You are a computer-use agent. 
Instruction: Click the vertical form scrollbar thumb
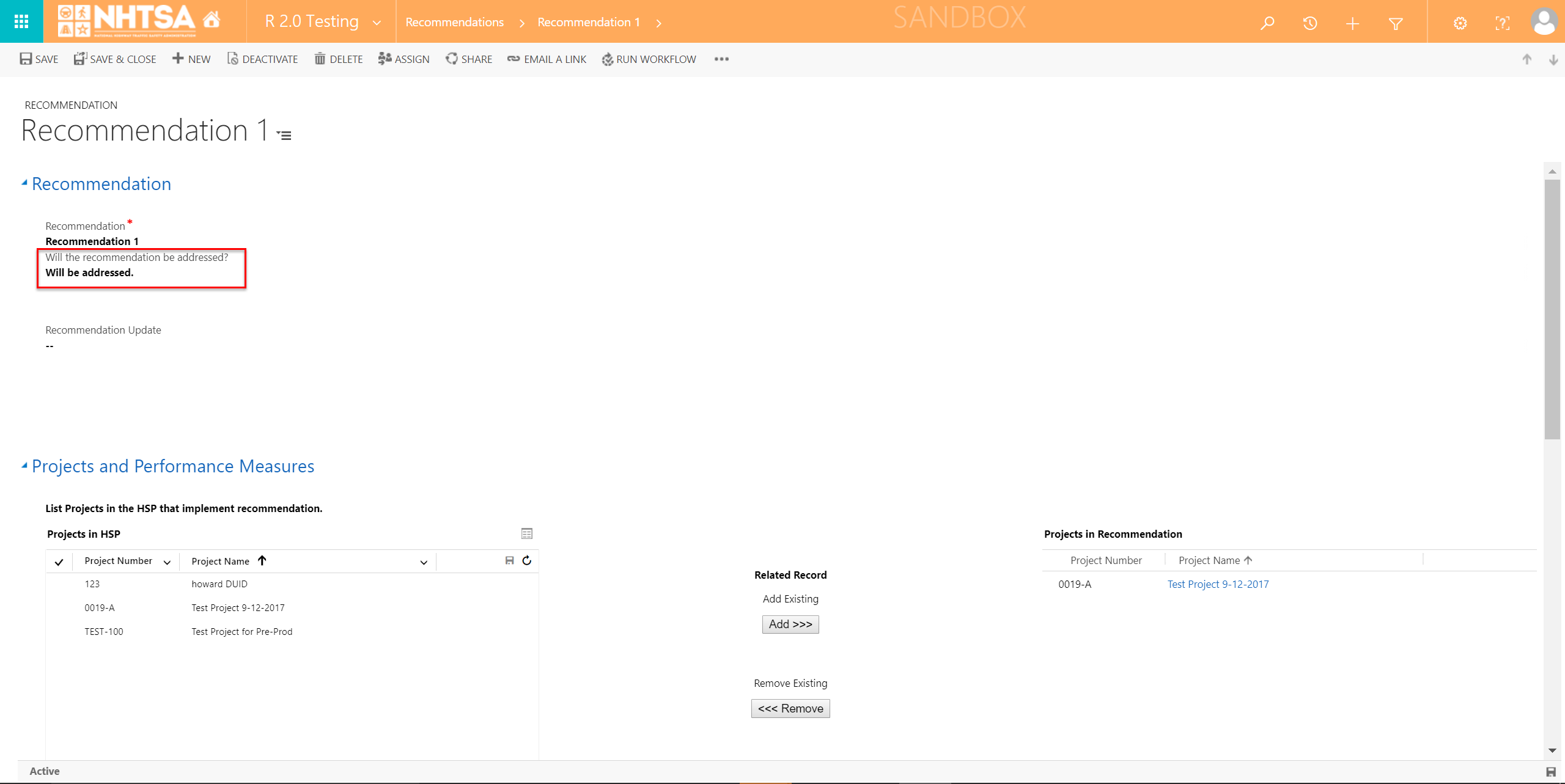point(1552,309)
